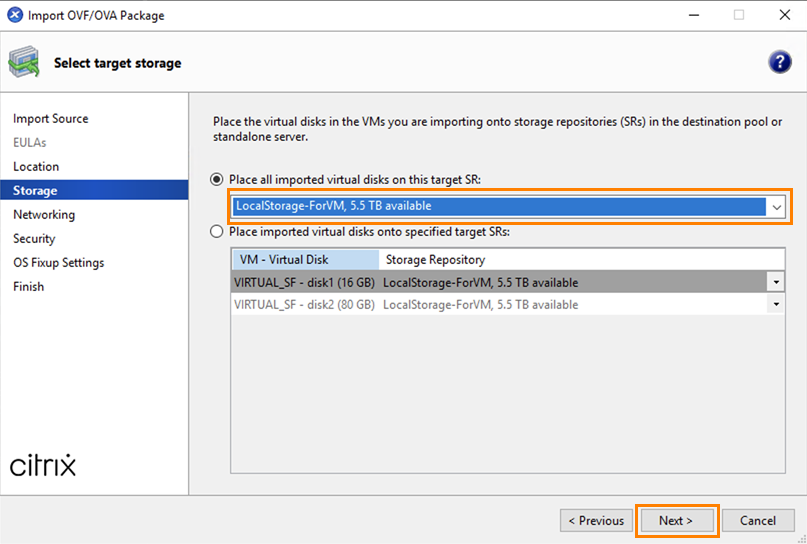Image resolution: width=807 pixels, height=544 pixels.
Task: Select the VIRTUAL_SF - disk1 (16 GB) row
Action: pyautogui.click(x=304, y=282)
